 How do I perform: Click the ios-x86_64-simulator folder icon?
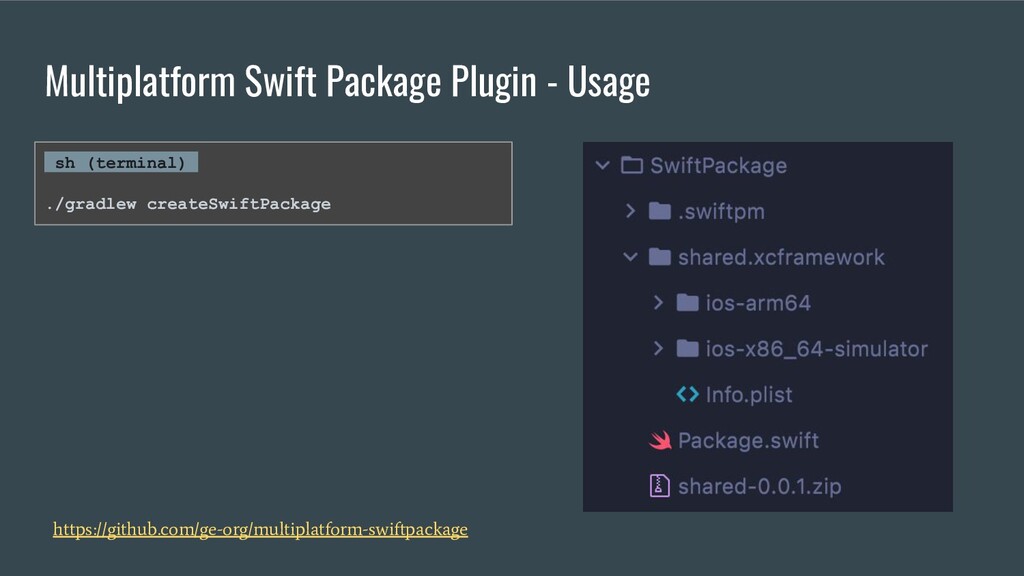pos(687,348)
